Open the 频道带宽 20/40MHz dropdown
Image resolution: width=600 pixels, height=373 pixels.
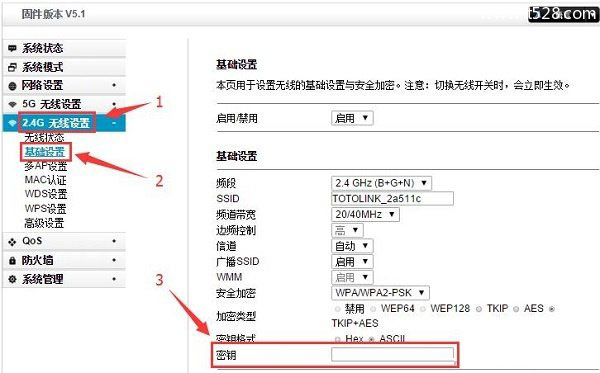365,214
